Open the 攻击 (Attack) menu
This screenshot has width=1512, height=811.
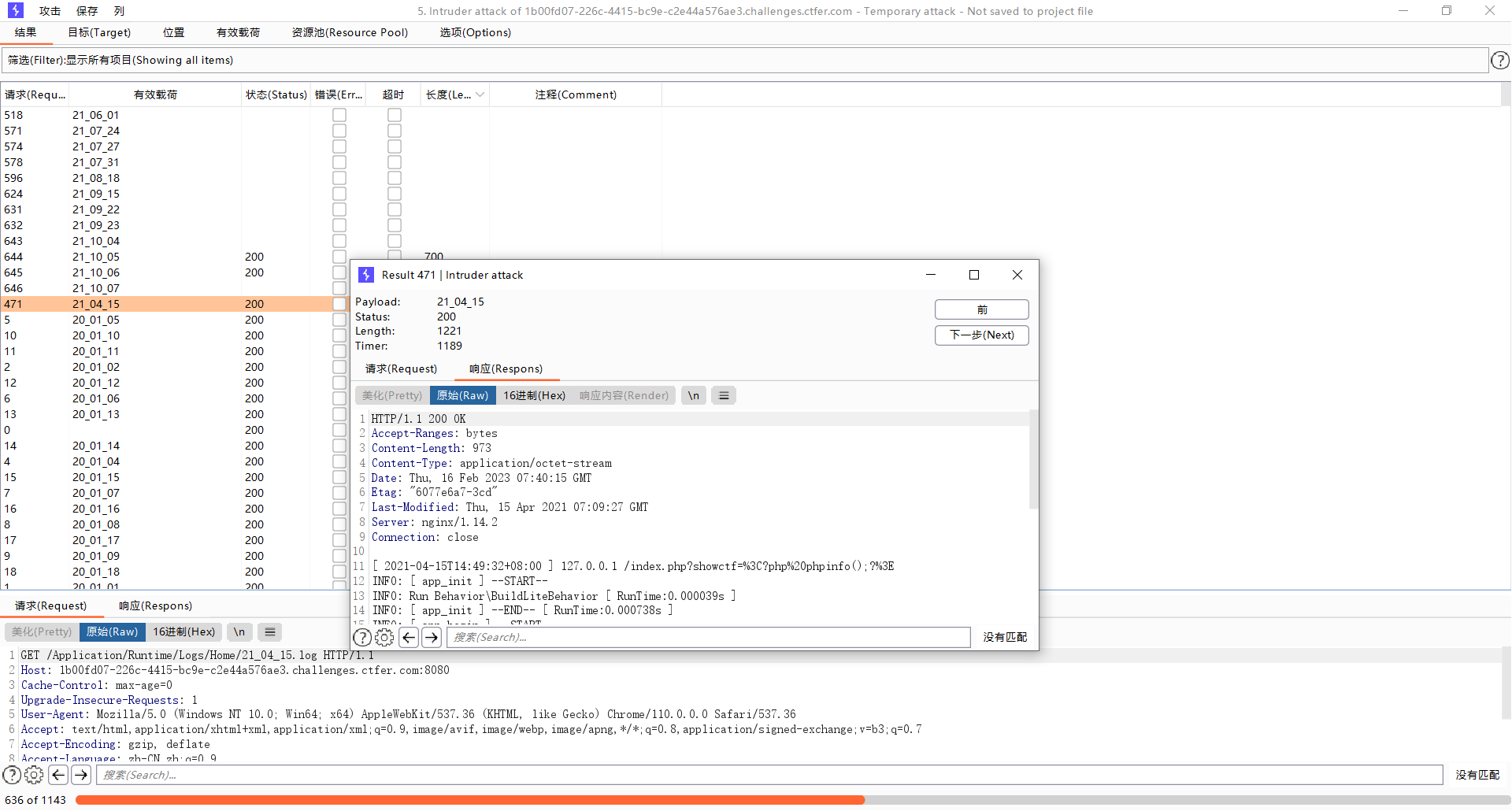click(x=50, y=11)
